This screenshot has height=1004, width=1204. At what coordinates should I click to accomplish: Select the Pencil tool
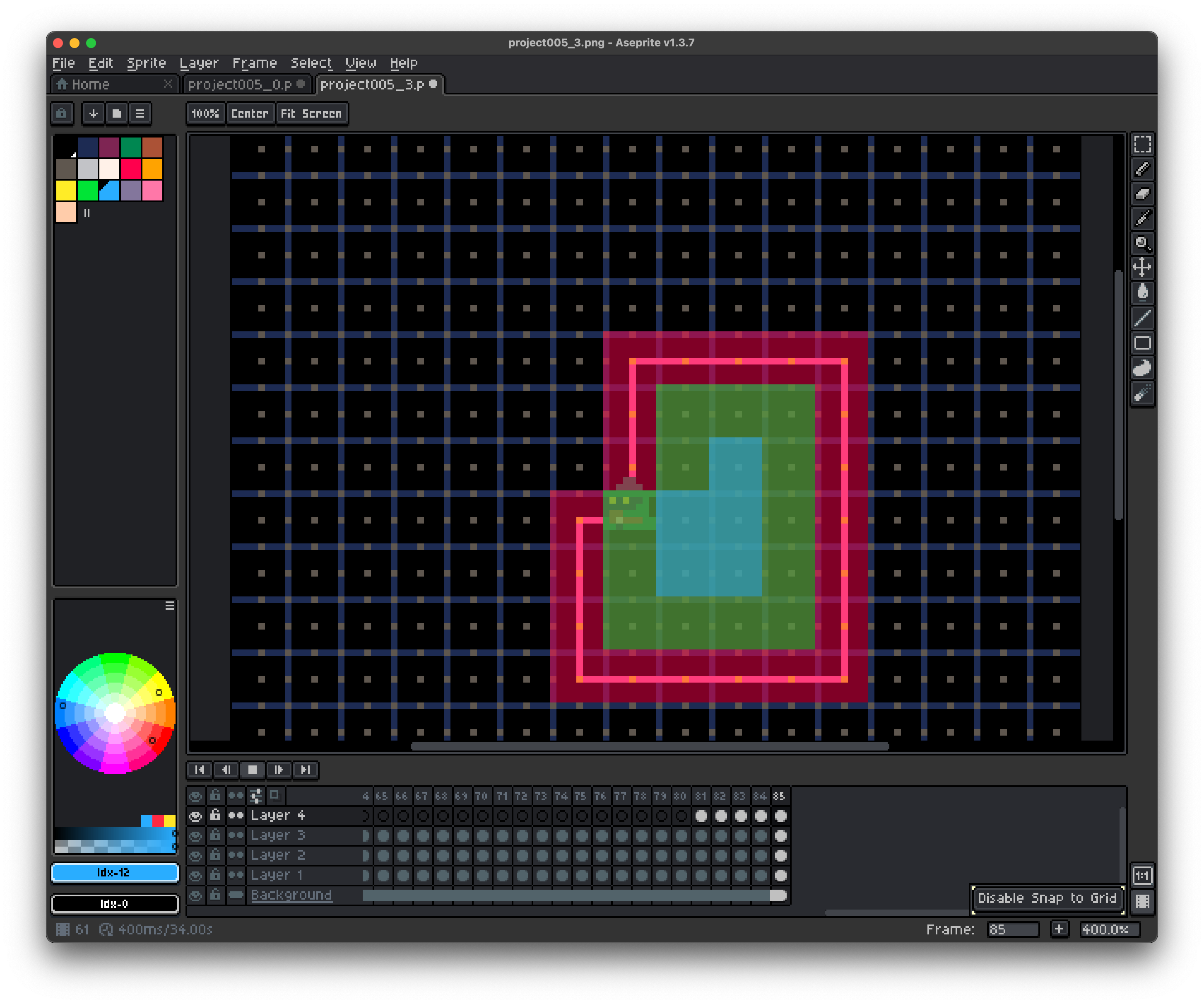click(1142, 169)
